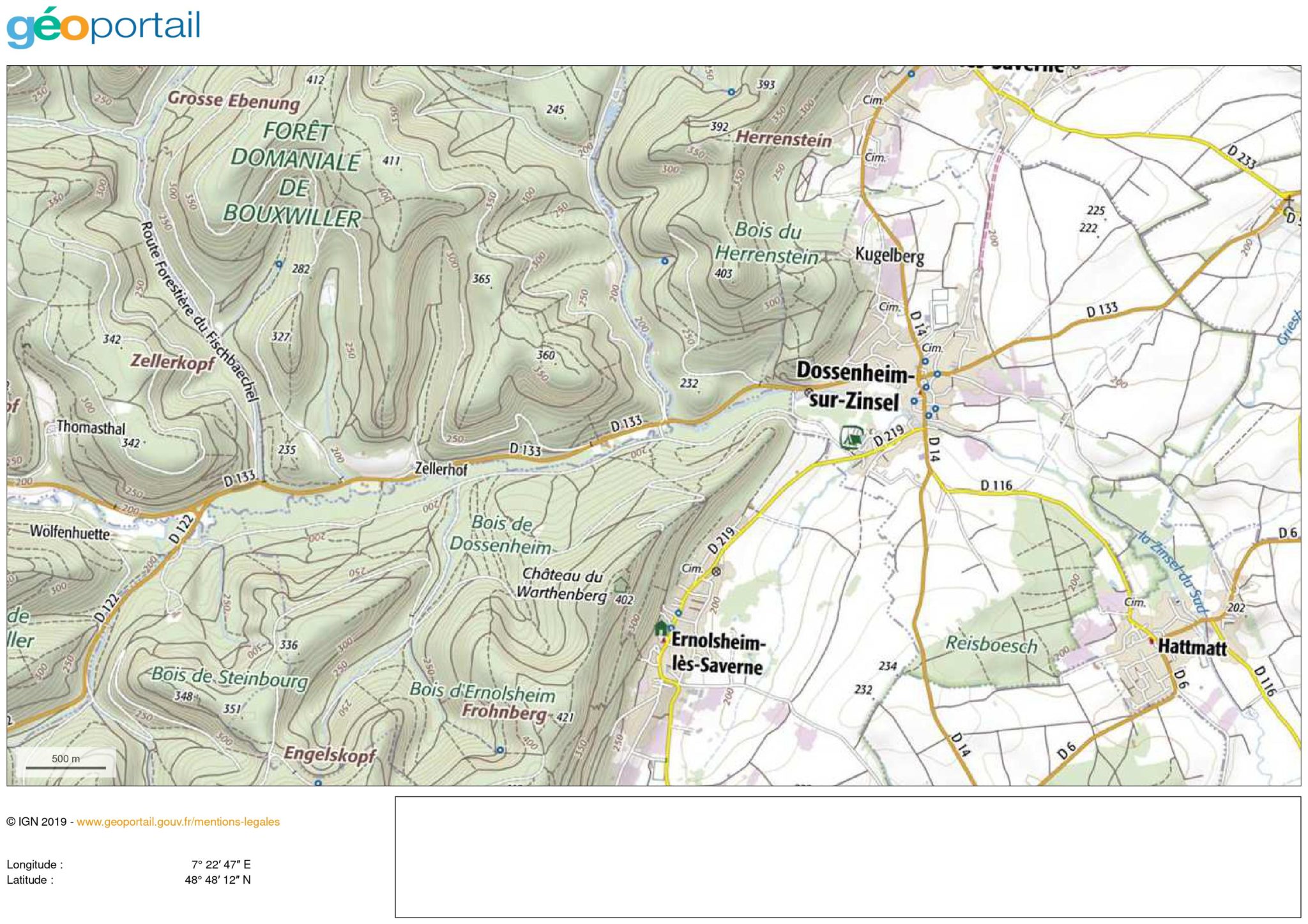Click the circled cross symbol beside Cim. on D 219

tap(717, 572)
